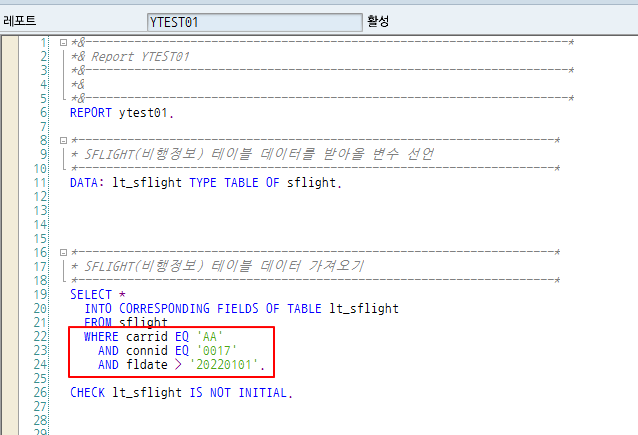Click line number 19 in the gutter

tap(41, 294)
